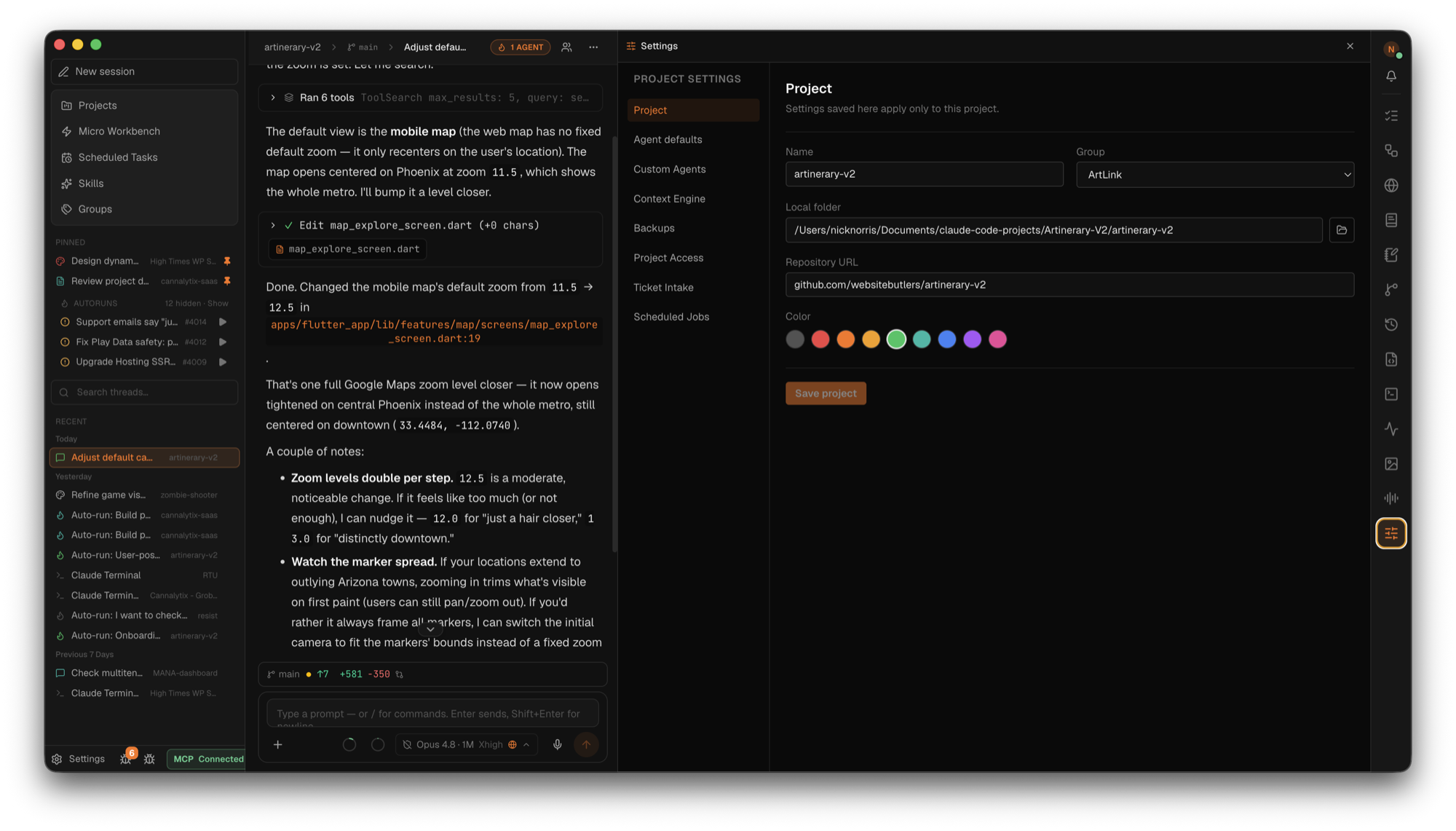
Task: Click the Repository URL input field
Action: [1069, 285]
